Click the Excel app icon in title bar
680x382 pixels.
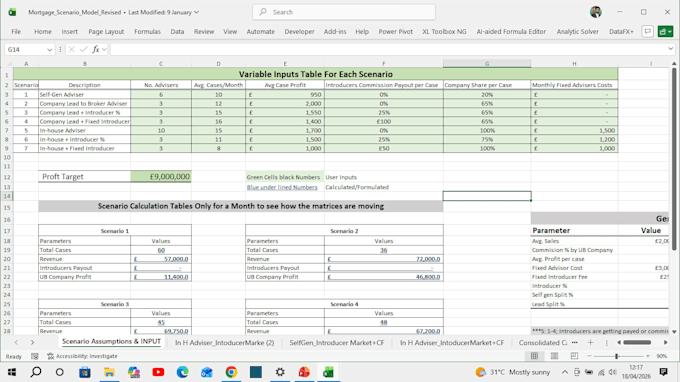click(x=12, y=12)
